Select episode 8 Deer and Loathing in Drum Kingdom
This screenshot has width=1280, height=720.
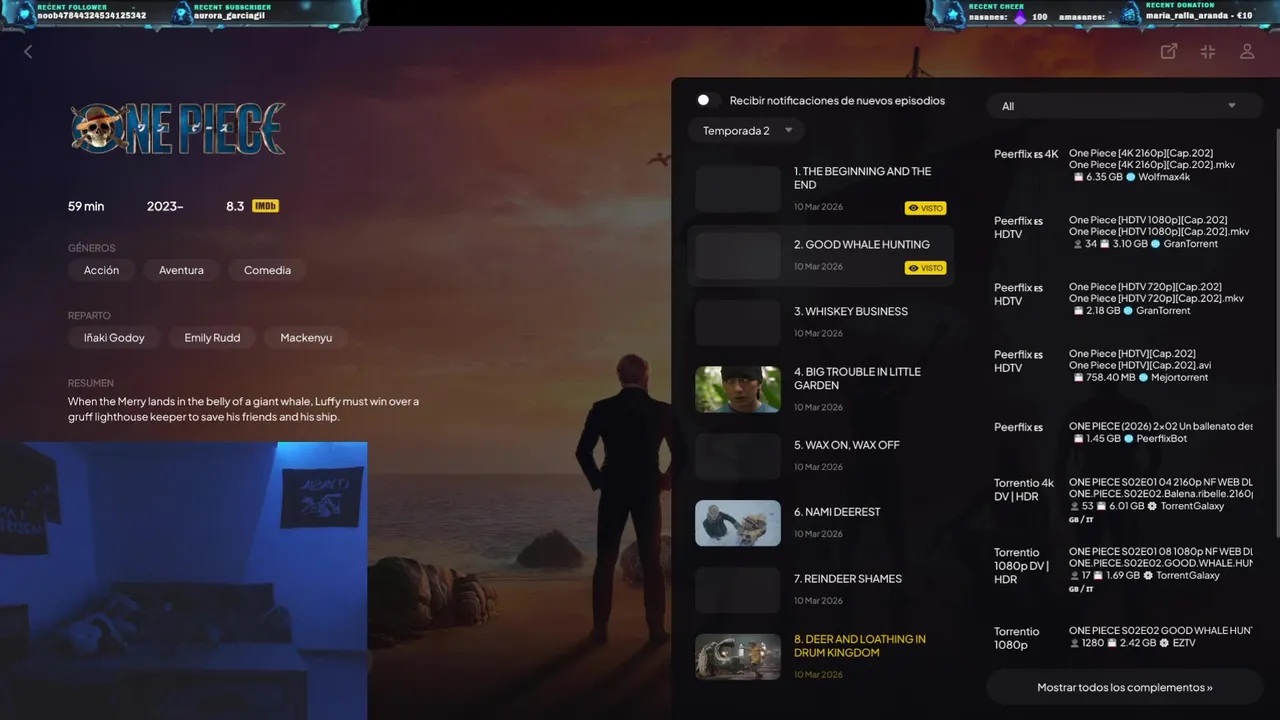(820, 656)
